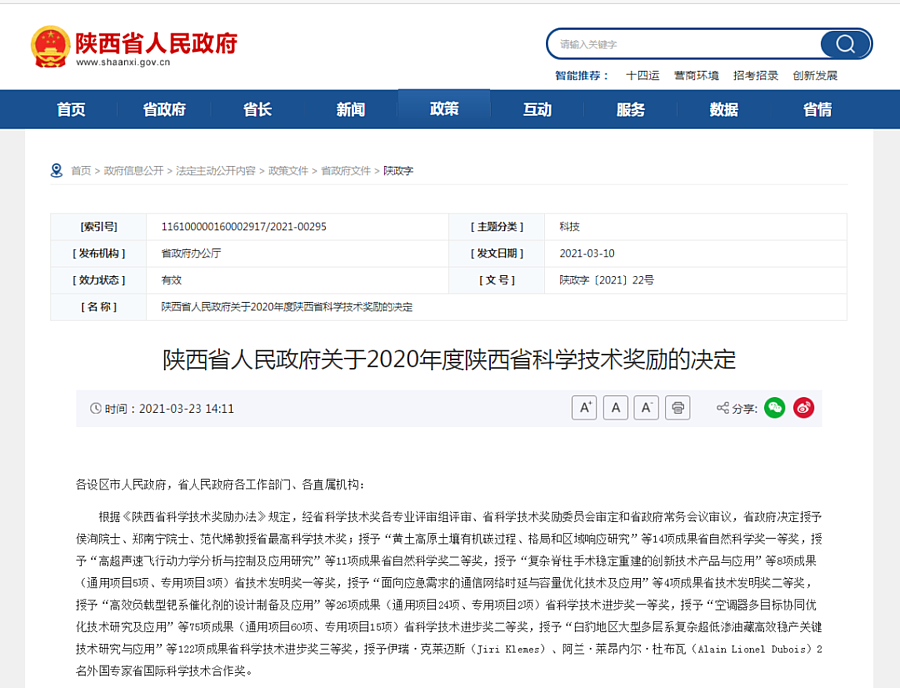
Task: Open the 互动 section in the navigation bar
Action: point(537,109)
